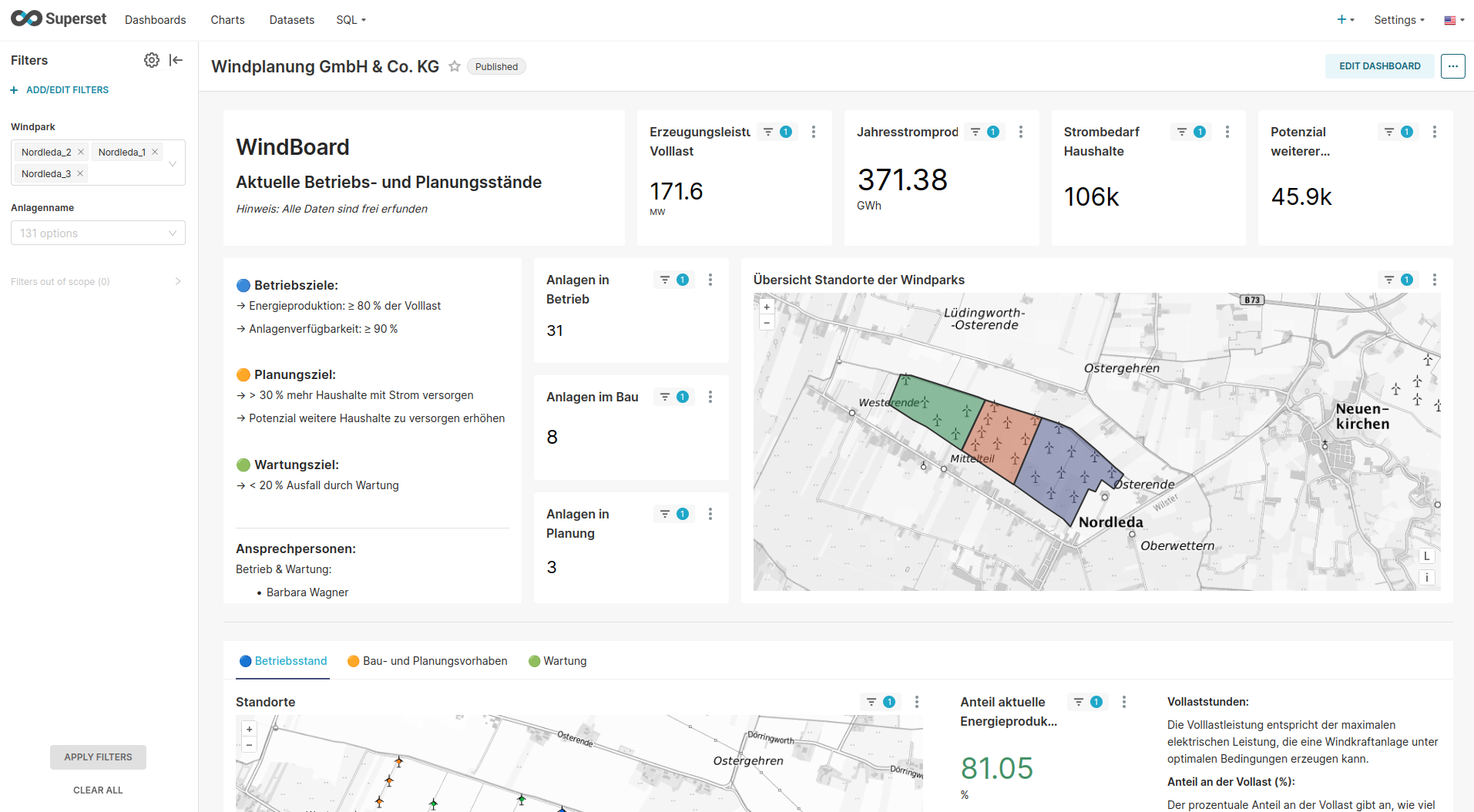The height and width of the screenshot is (812, 1474).
Task: Show applied filters on Anlagen im Bau
Action: tap(674, 397)
